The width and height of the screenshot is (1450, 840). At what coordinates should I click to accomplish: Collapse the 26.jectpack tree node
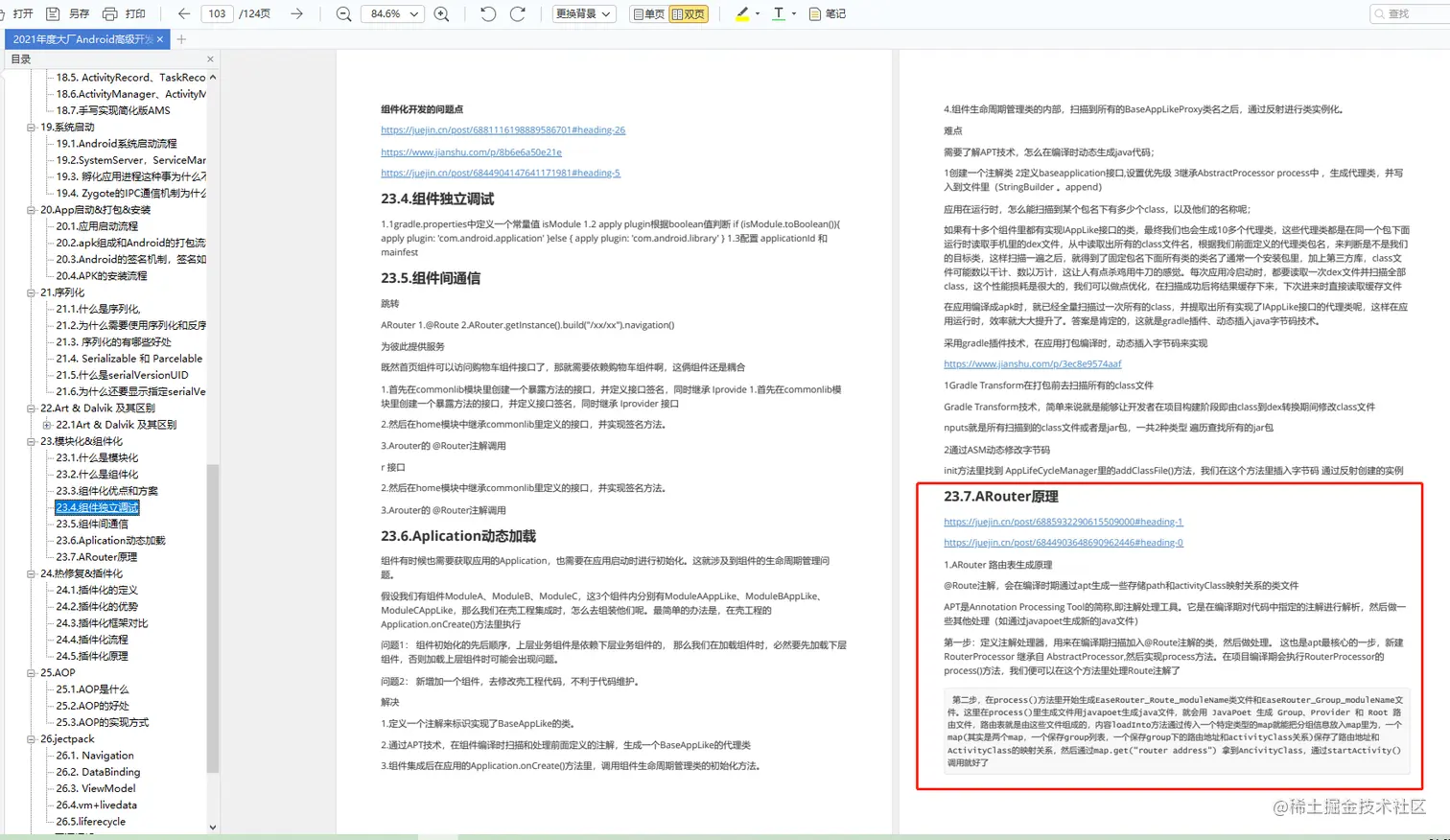tap(32, 739)
